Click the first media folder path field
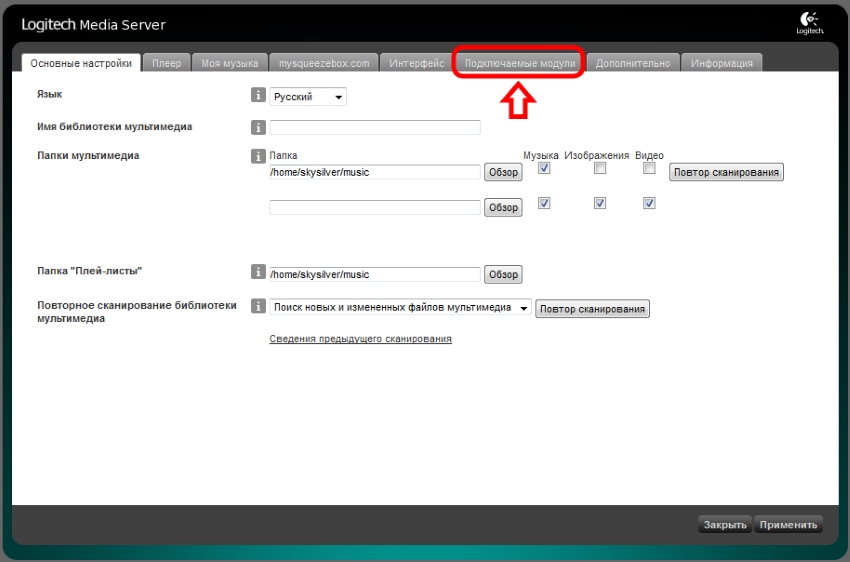 click(x=375, y=172)
